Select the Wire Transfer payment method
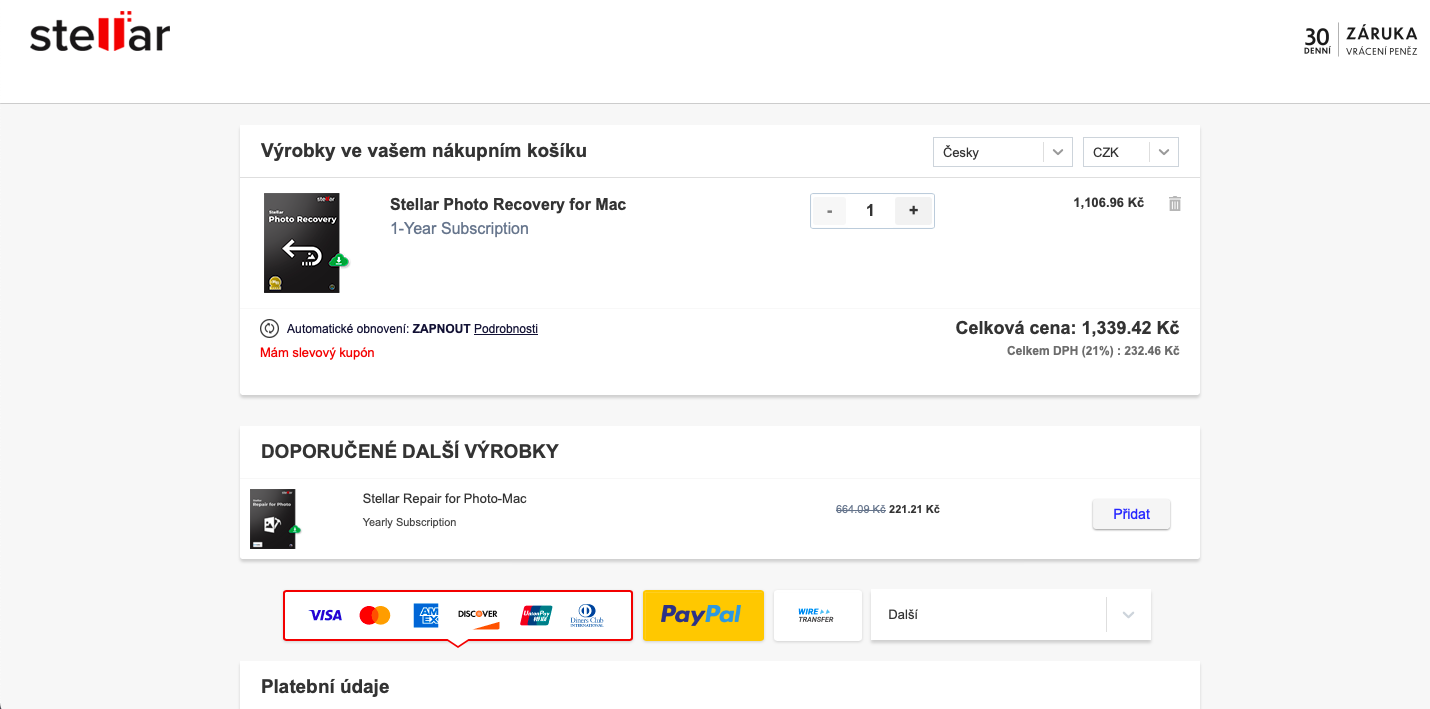The image size is (1430, 709). click(x=817, y=615)
